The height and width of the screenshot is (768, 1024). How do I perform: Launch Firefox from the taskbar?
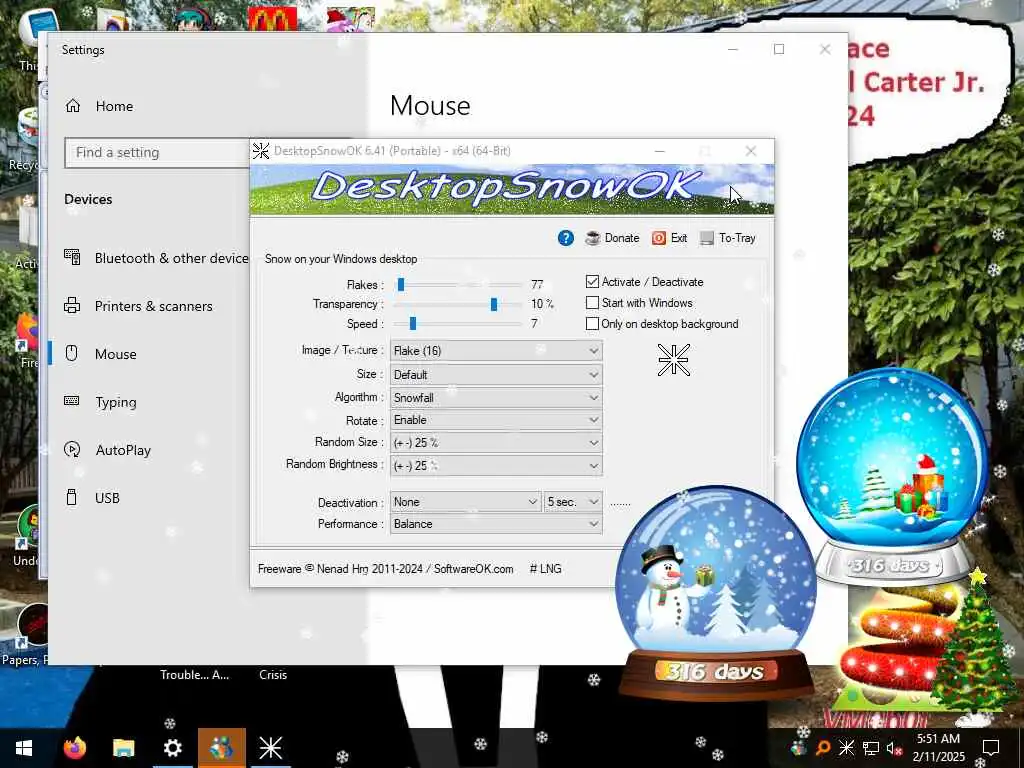(74, 748)
